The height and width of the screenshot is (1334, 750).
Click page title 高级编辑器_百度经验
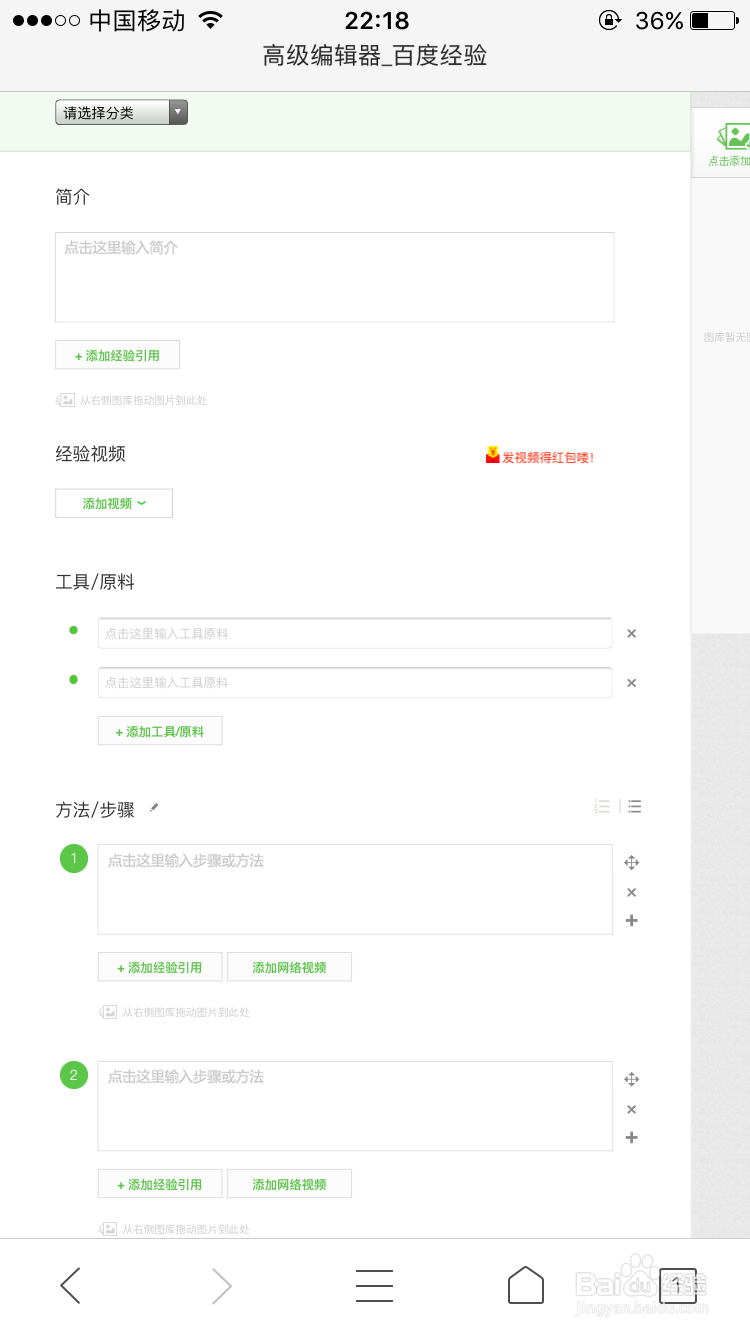coord(375,56)
